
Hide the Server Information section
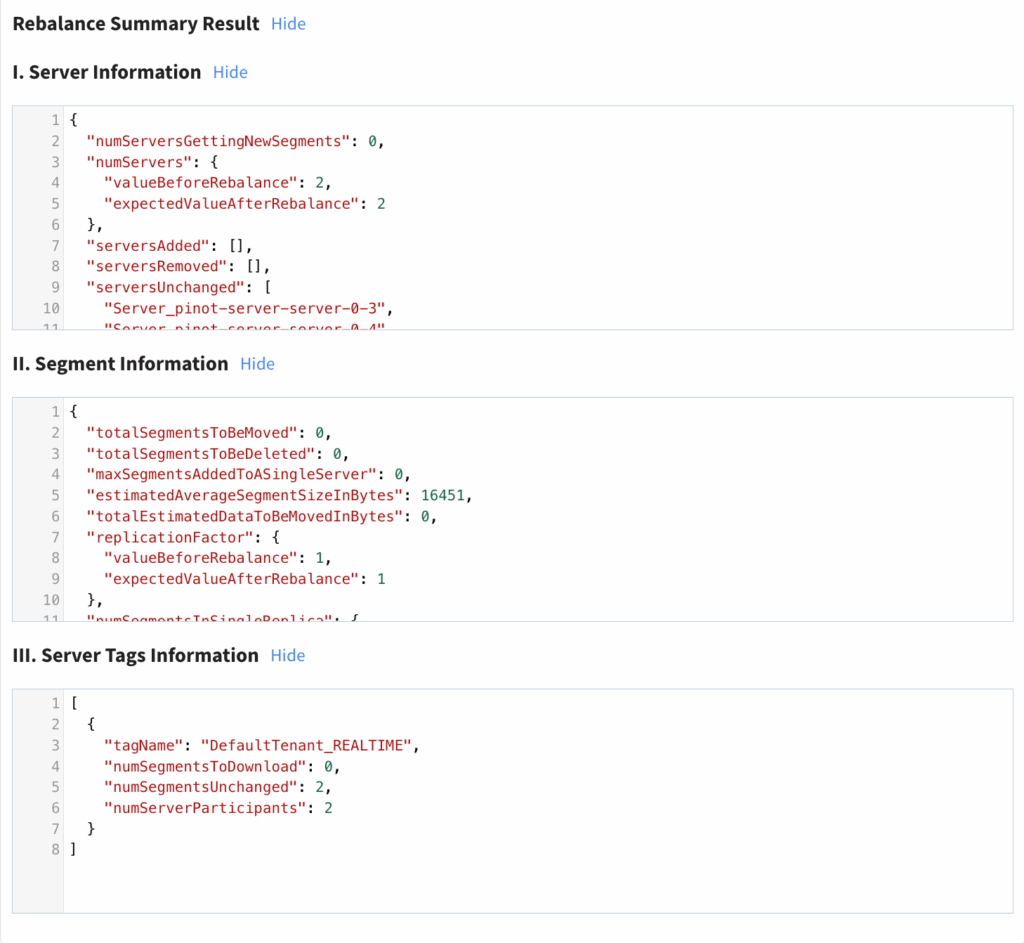click(x=230, y=72)
